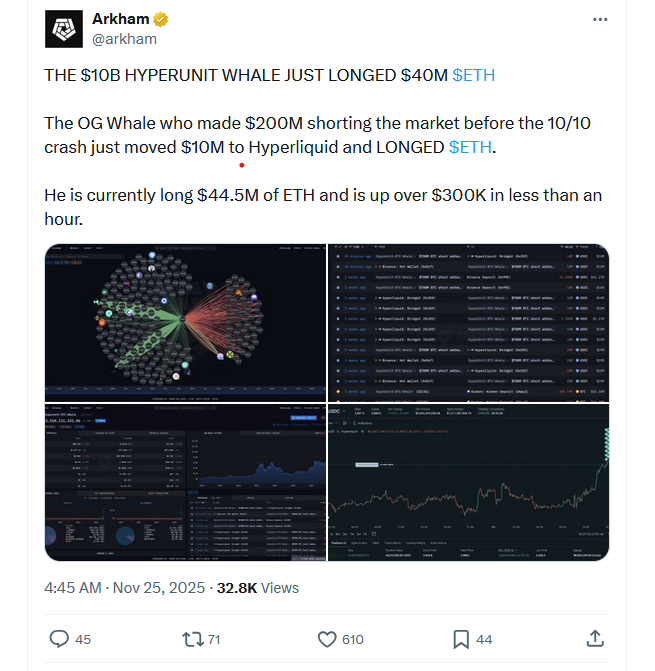Open the network graph image
Screen dimensions: 655x671
tap(185, 322)
